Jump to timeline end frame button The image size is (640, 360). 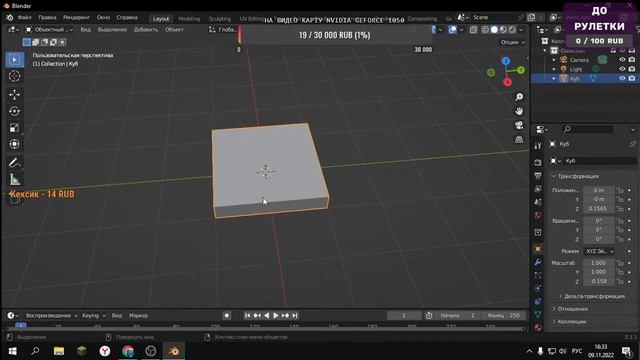tap(295, 316)
